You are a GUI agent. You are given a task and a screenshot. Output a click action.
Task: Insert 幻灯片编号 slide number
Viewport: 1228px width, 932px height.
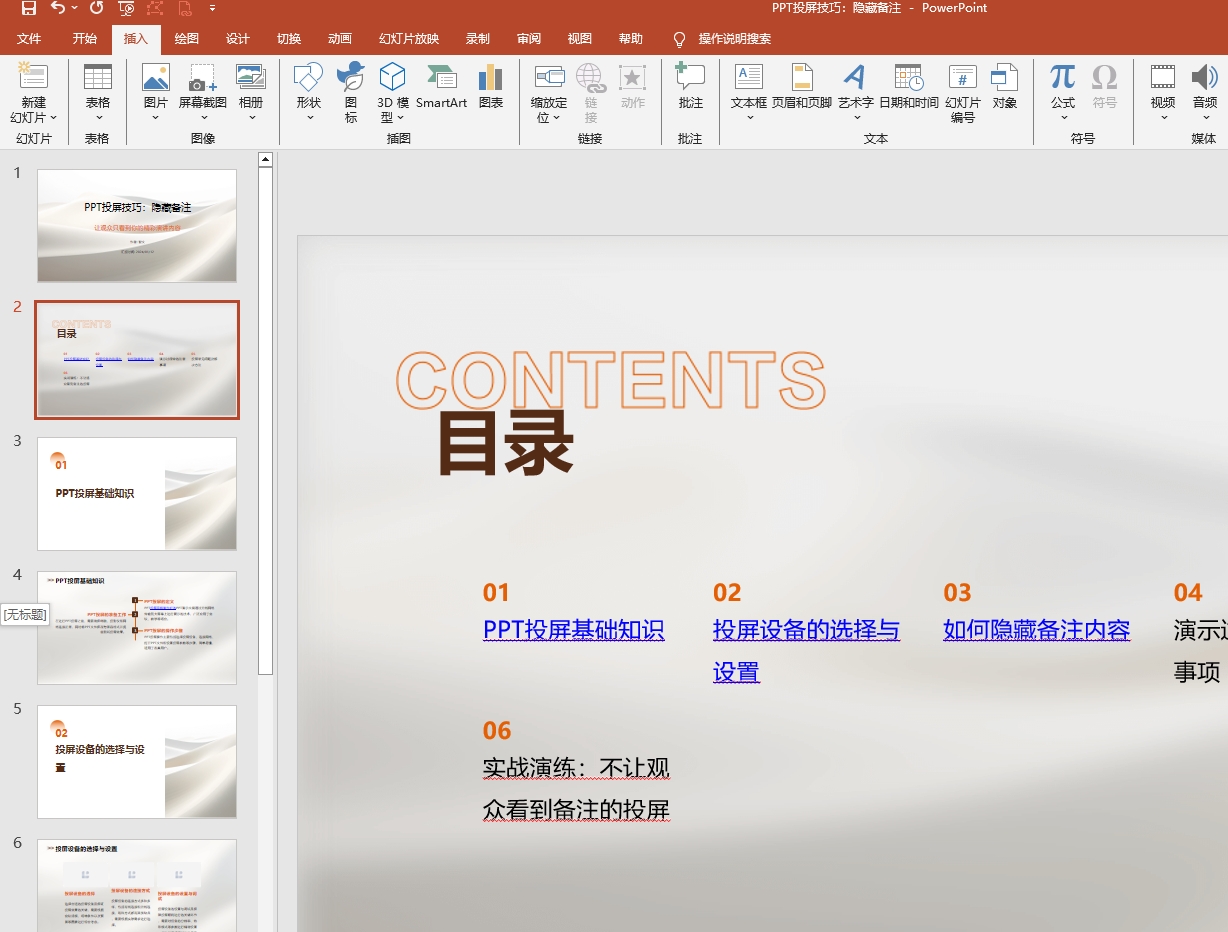pyautogui.click(x=963, y=92)
